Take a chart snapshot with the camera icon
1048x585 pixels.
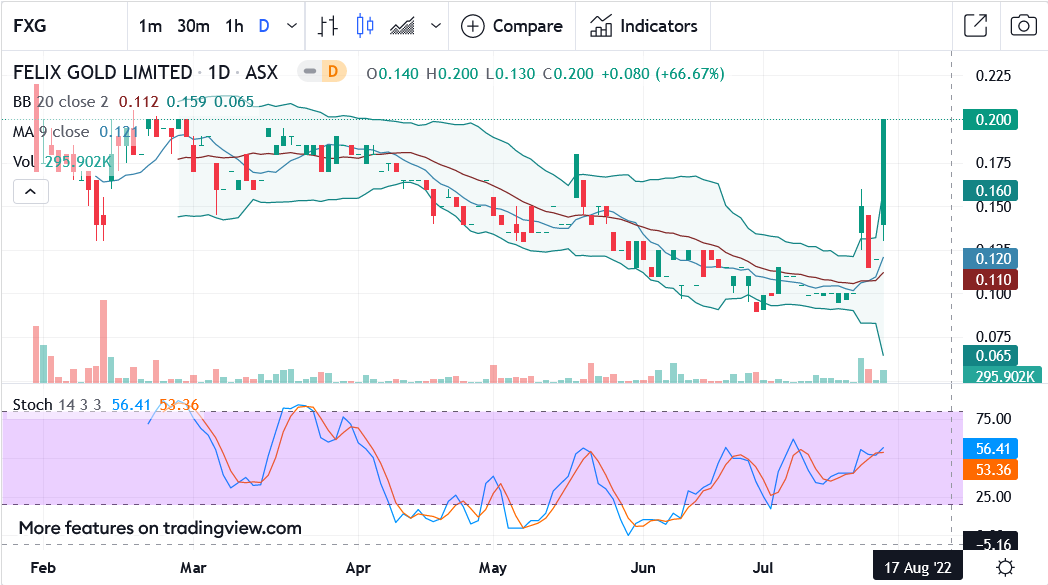(1023, 26)
